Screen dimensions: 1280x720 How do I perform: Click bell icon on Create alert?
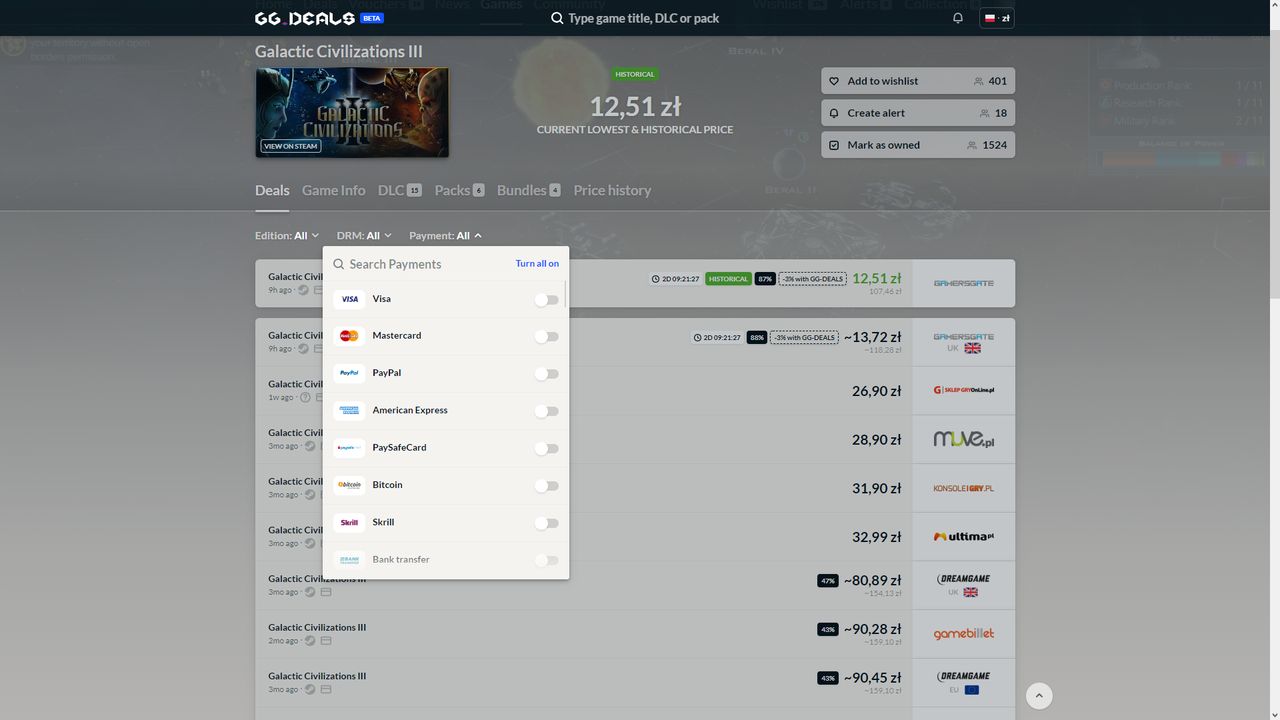click(835, 113)
